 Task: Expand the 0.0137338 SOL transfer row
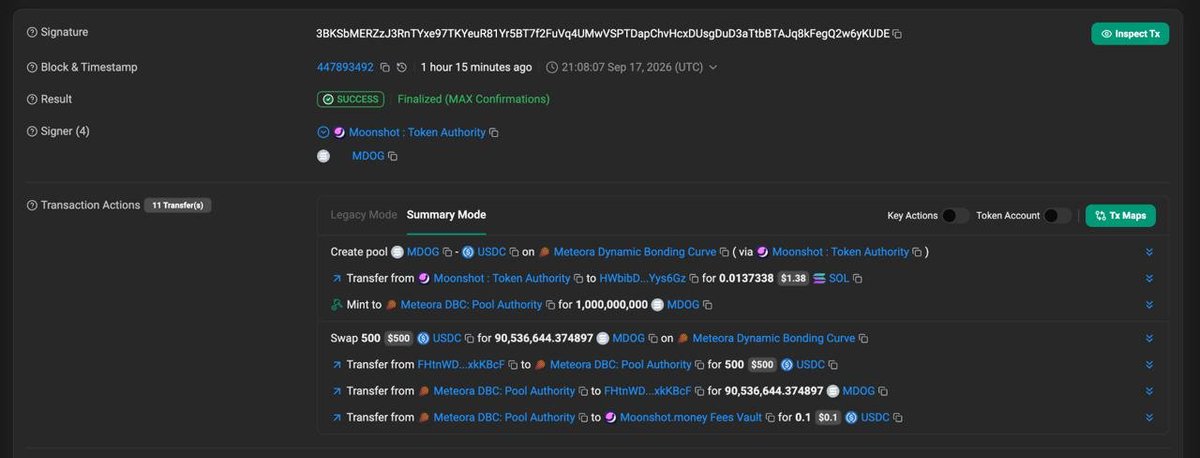coord(1149,278)
